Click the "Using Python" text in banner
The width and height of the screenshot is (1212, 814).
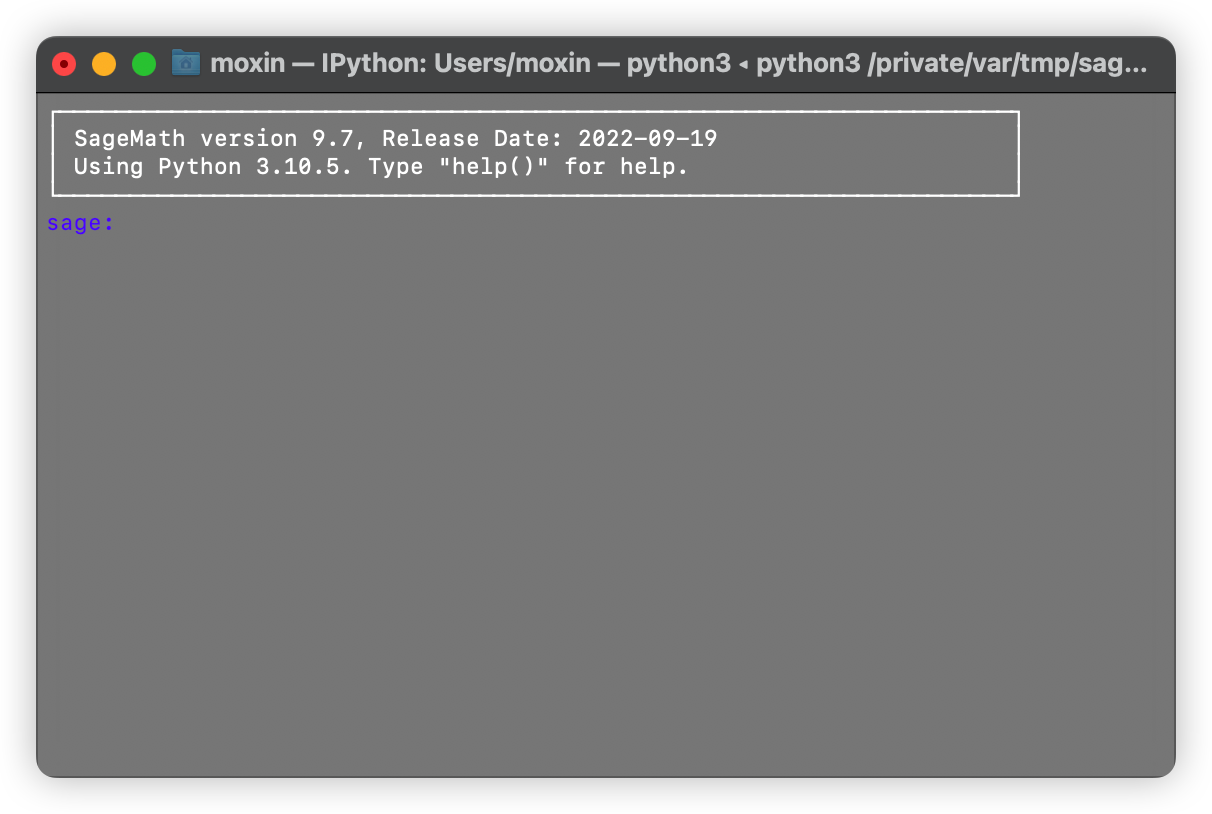tap(157, 166)
